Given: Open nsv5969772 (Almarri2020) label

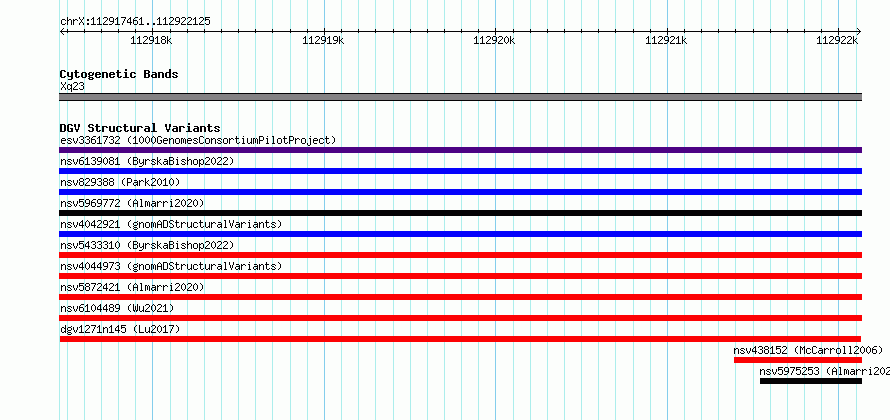Looking at the screenshot, I should pos(132,203).
